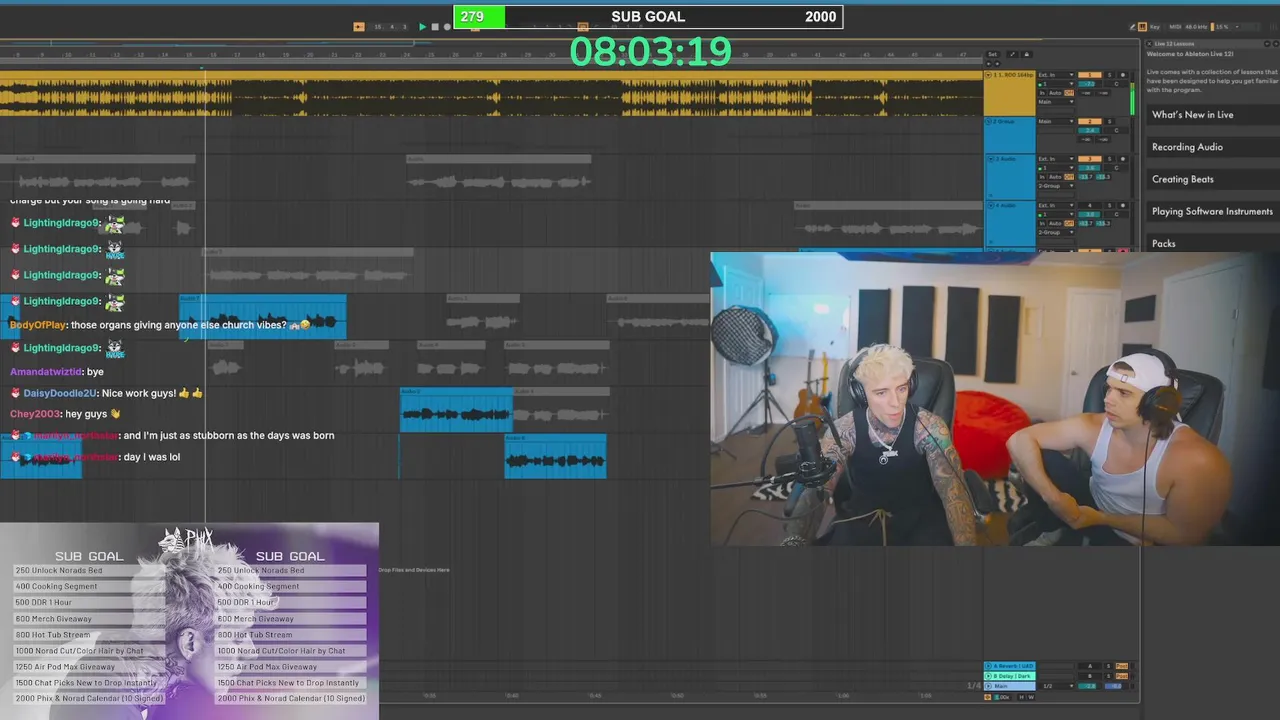Arm 4 Audio track for recording
Screen dimensions: 1280x720
[x=1123, y=205]
